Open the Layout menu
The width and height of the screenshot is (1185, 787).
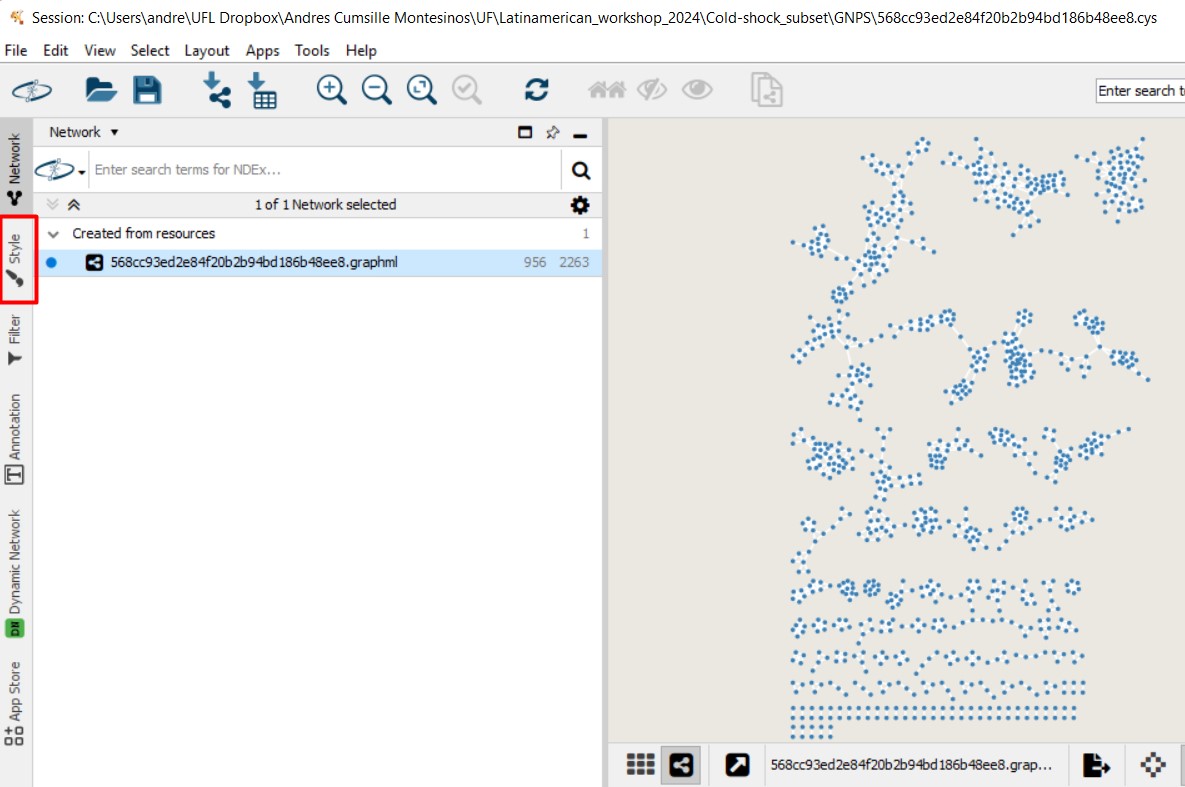pyautogui.click(x=207, y=50)
